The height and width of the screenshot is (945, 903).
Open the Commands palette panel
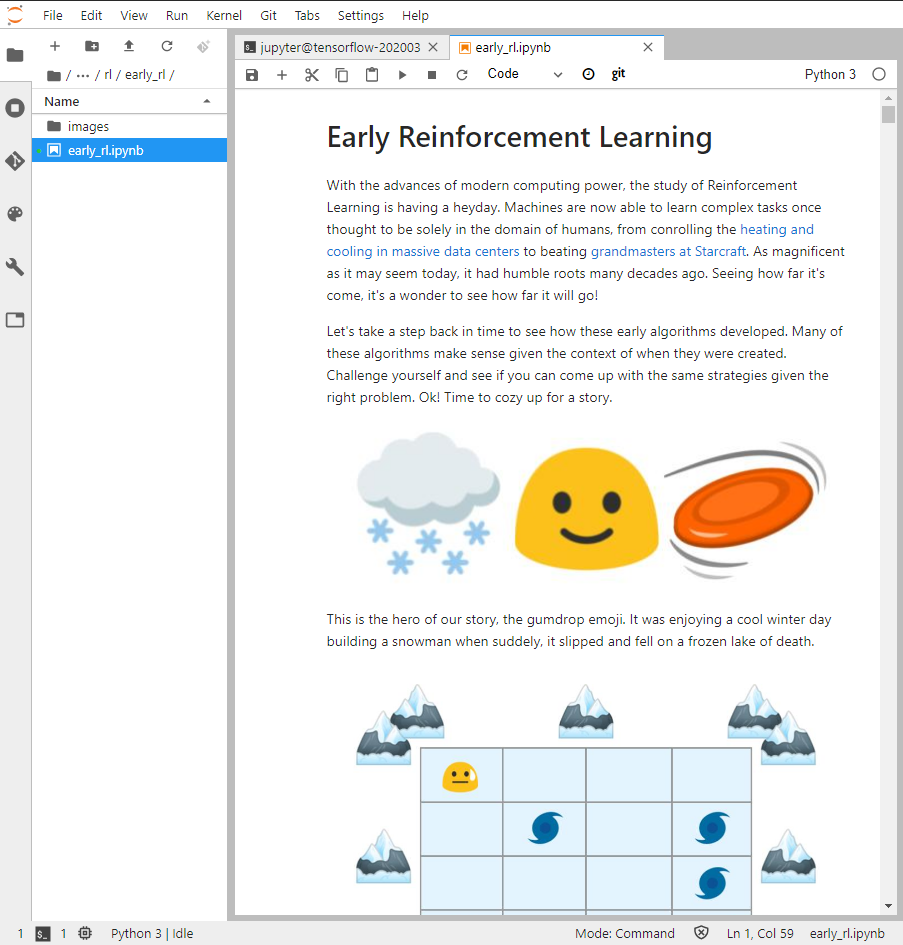[x=15, y=214]
